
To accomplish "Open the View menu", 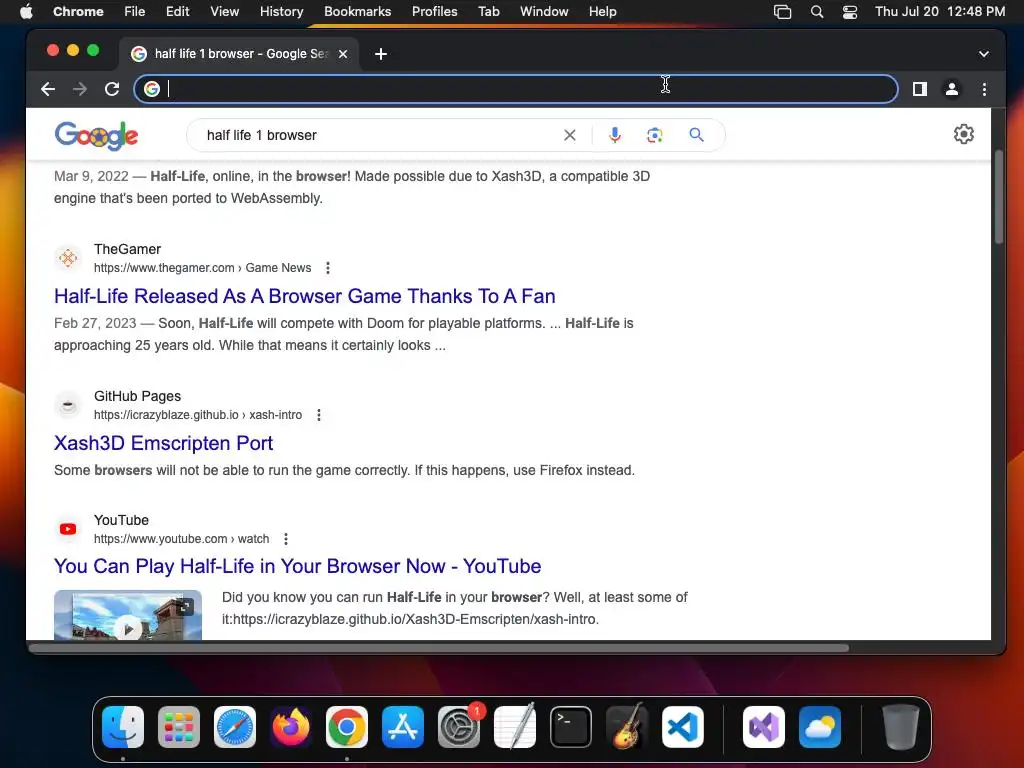I will point(225,12).
